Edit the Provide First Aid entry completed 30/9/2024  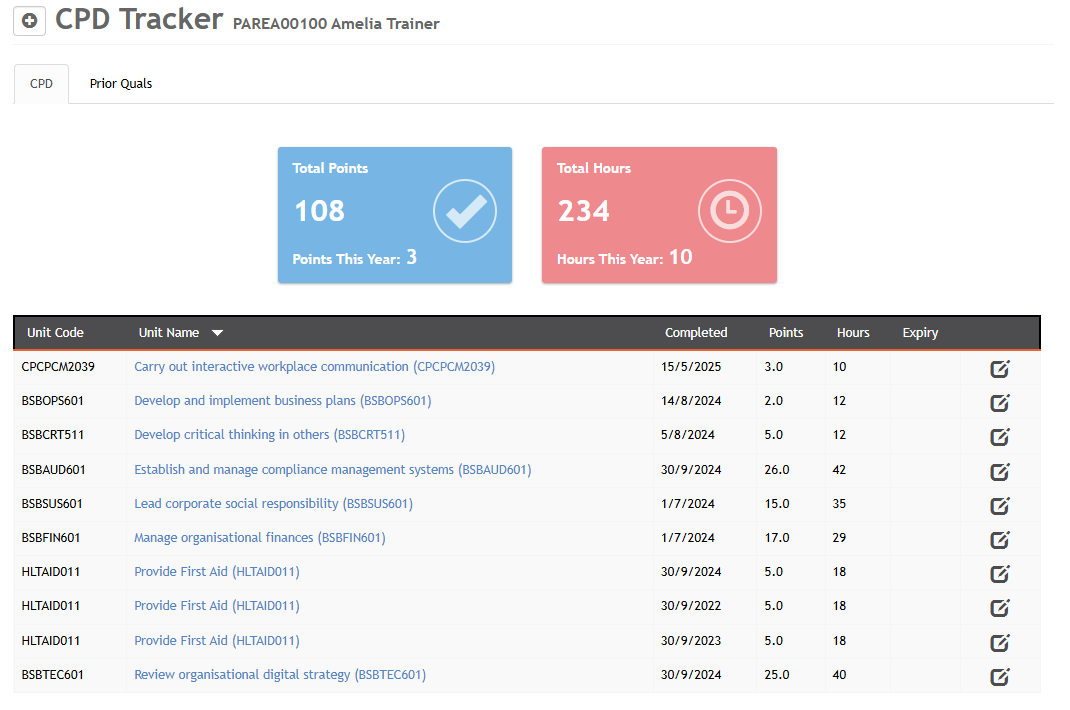point(1000,574)
